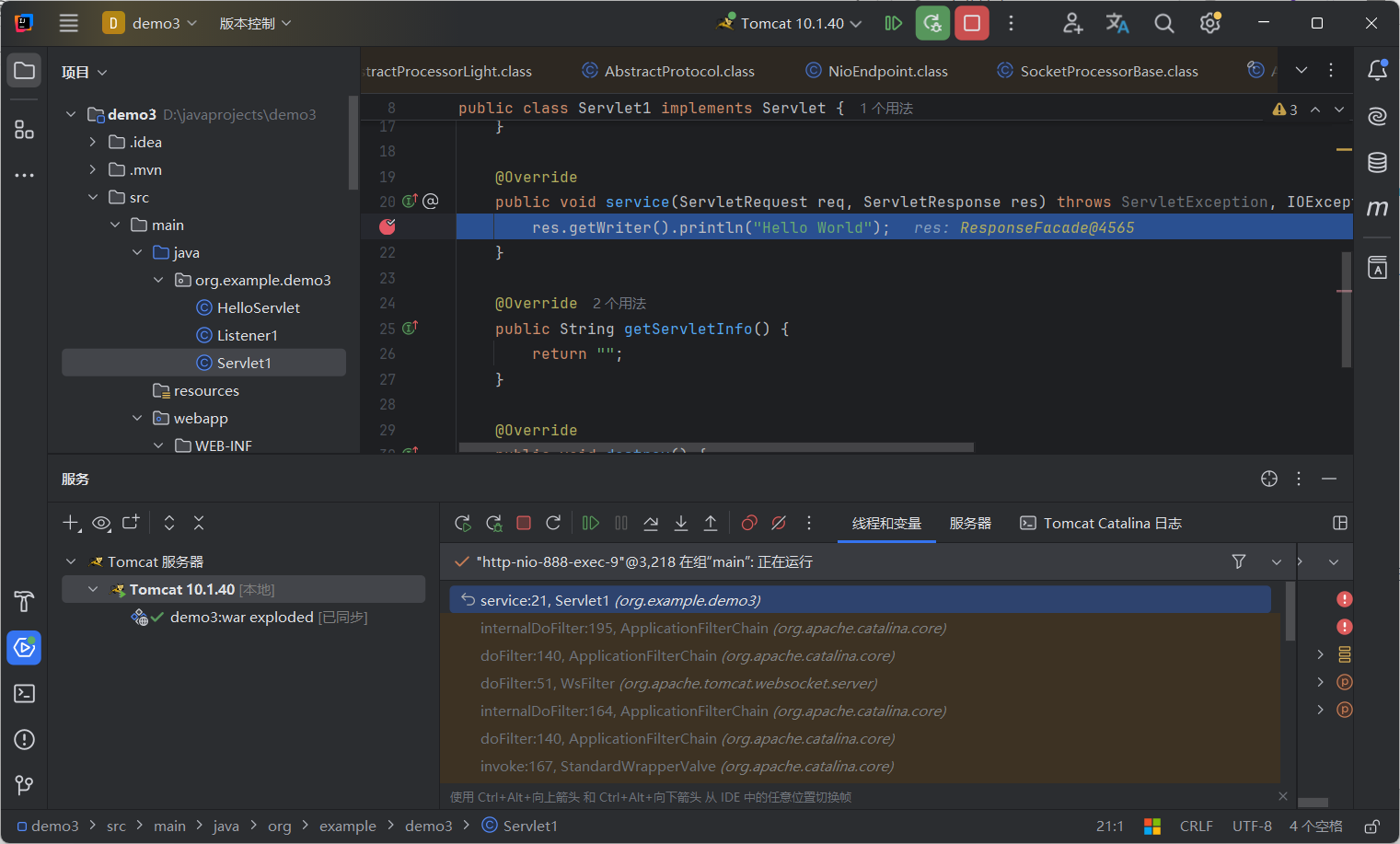The height and width of the screenshot is (844, 1400).
Task: Open the Terminal tool window icon
Action: click(23, 693)
